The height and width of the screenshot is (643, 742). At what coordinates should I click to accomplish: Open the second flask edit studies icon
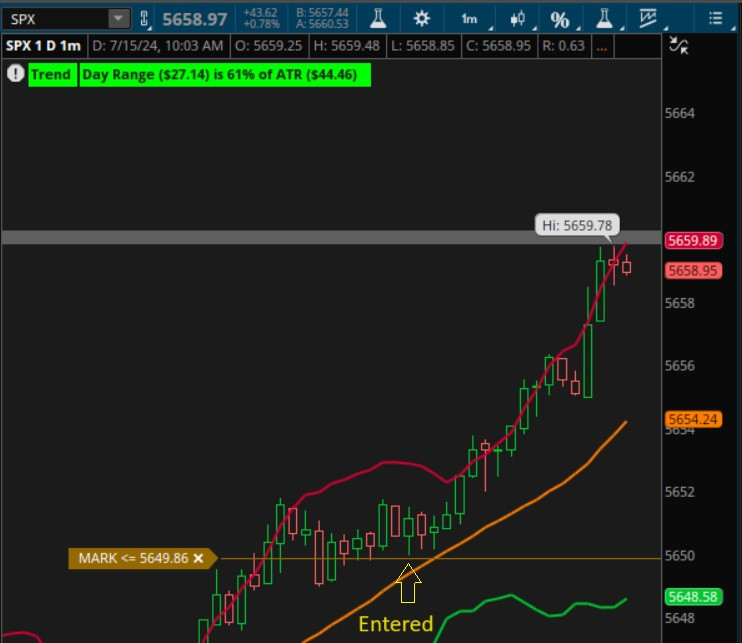(604, 19)
